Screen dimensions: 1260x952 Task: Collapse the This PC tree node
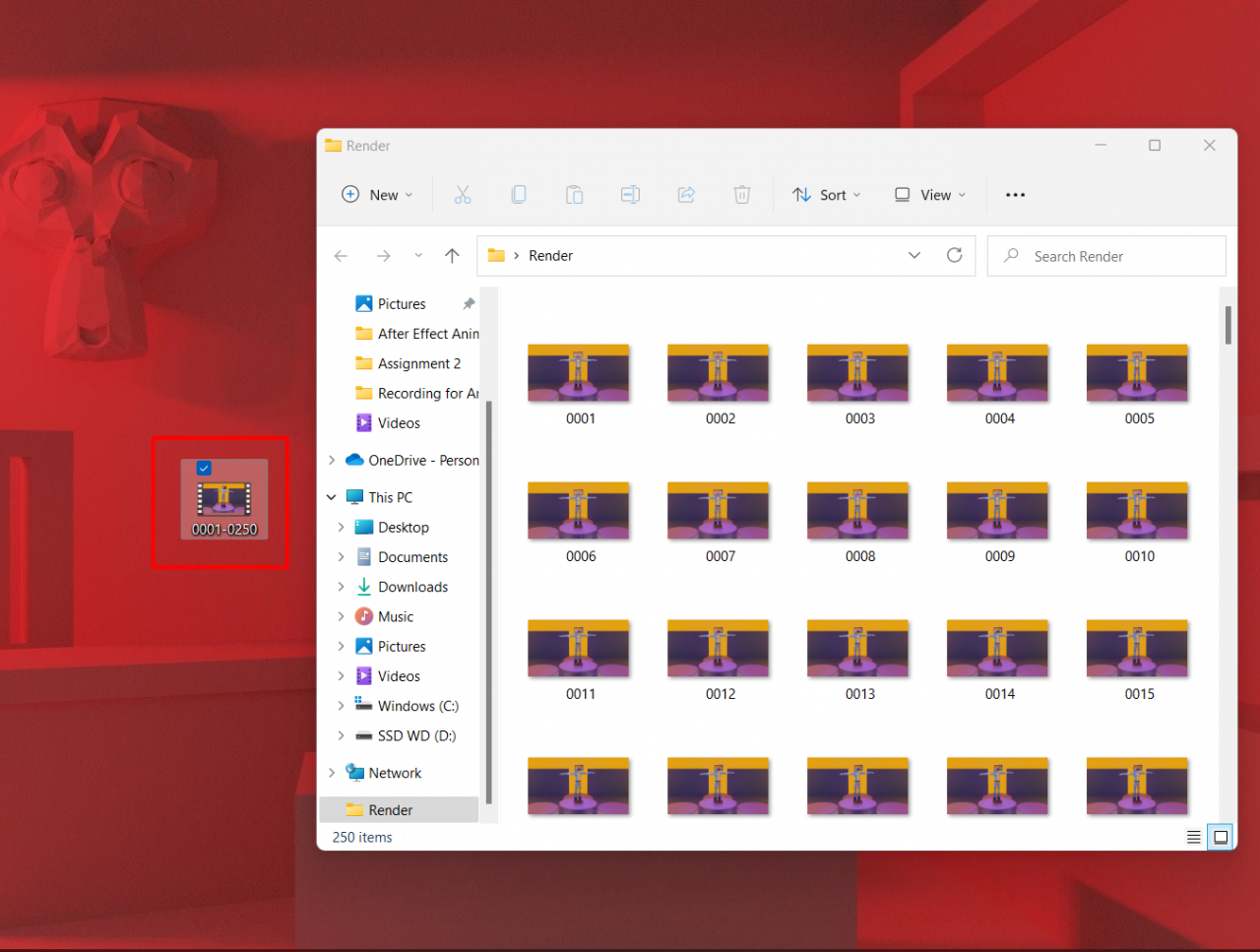tap(332, 498)
